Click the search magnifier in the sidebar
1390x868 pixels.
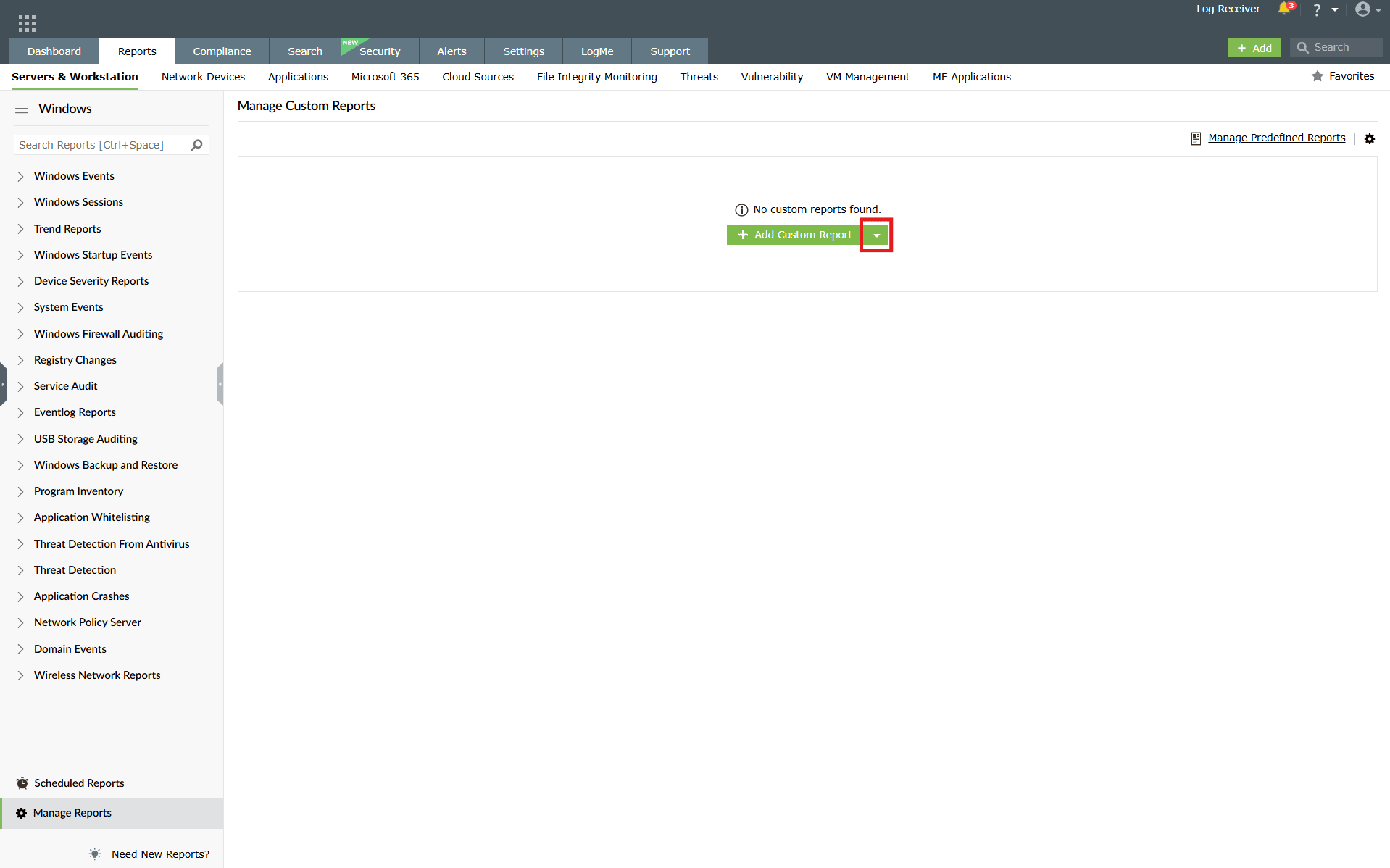196,145
